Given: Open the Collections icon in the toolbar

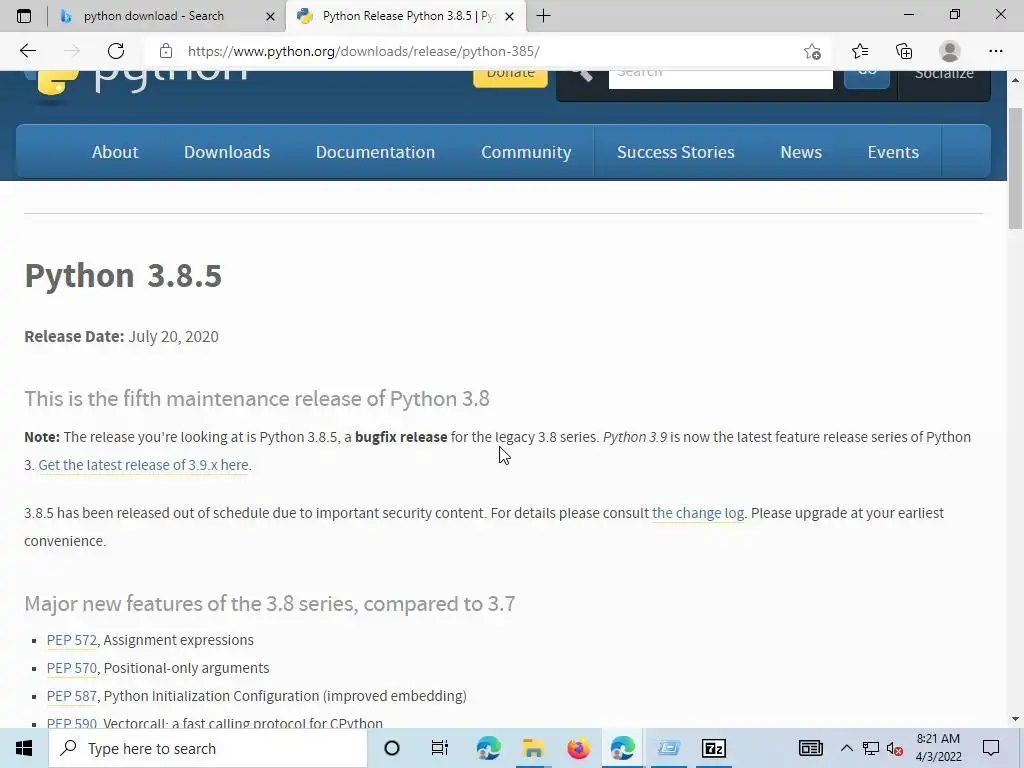Looking at the screenshot, I should (904, 51).
